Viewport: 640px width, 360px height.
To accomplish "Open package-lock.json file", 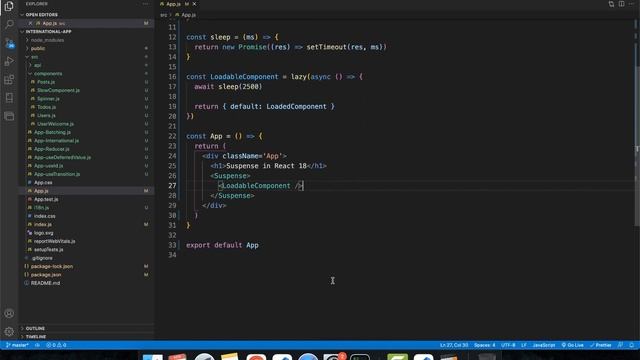I will coord(51,266).
